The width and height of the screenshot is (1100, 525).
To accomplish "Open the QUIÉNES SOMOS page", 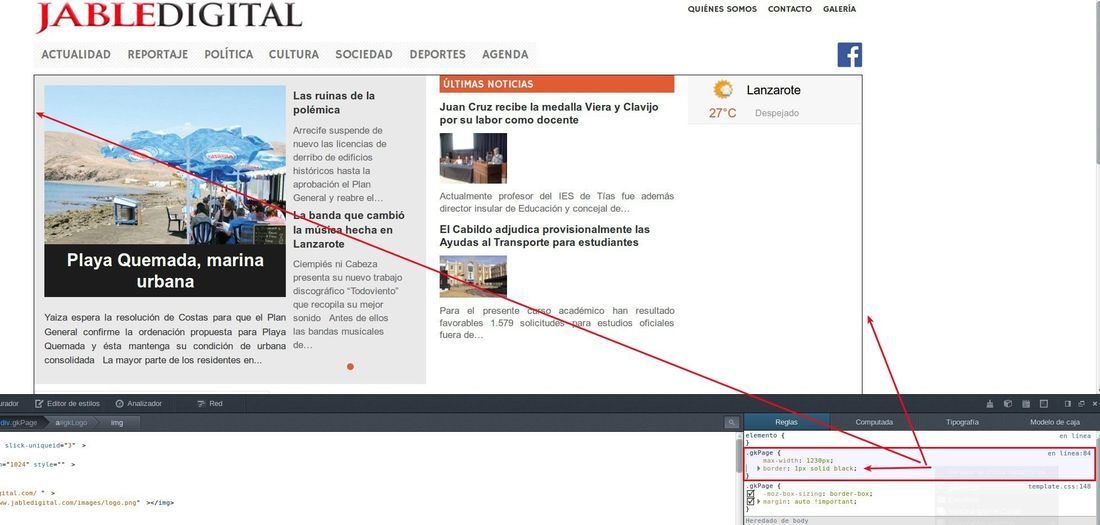I will [723, 9].
